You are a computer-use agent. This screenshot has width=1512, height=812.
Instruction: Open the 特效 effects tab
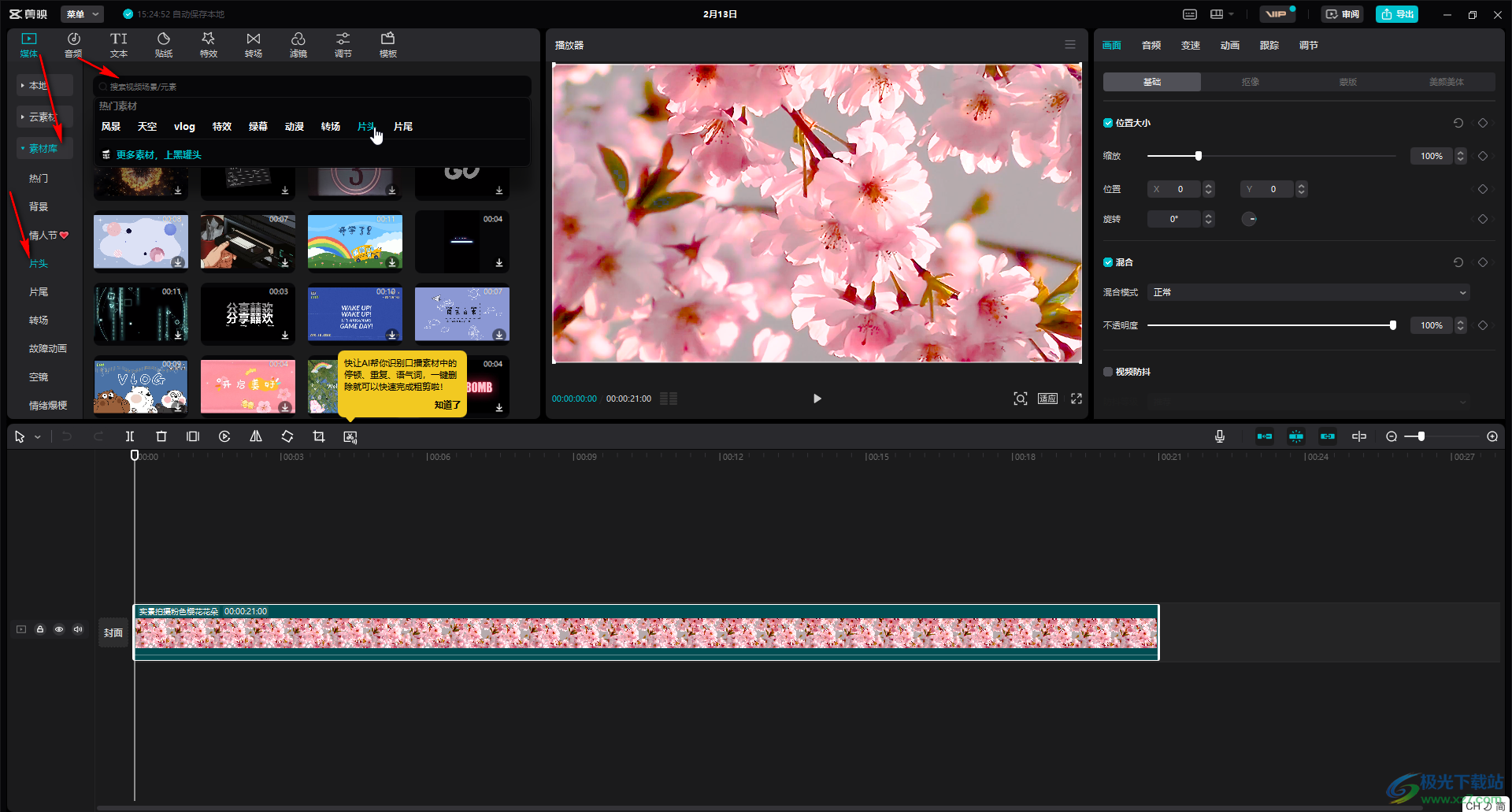pyautogui.click(x=209, y=45)
